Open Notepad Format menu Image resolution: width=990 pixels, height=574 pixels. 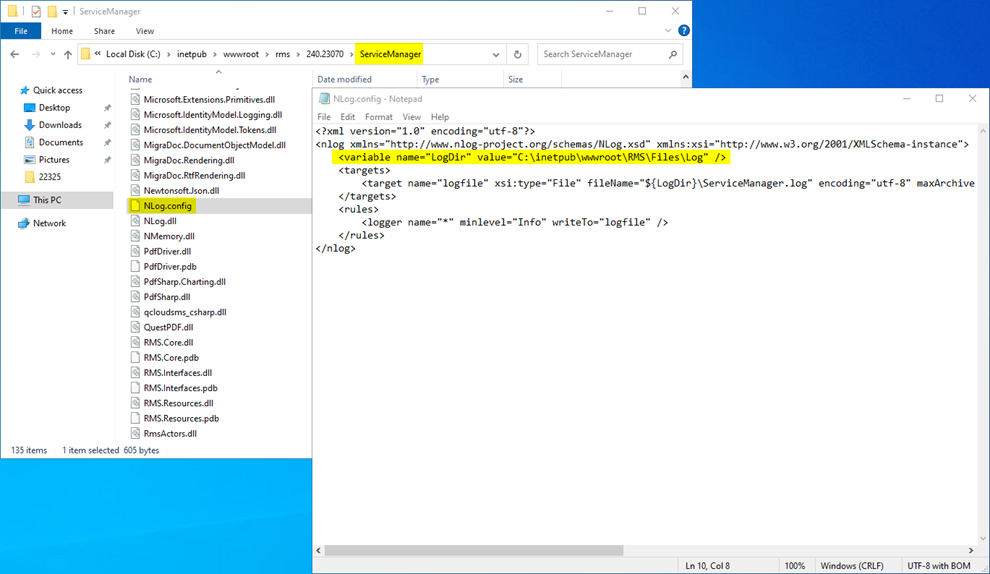click(x=379, y=117)
